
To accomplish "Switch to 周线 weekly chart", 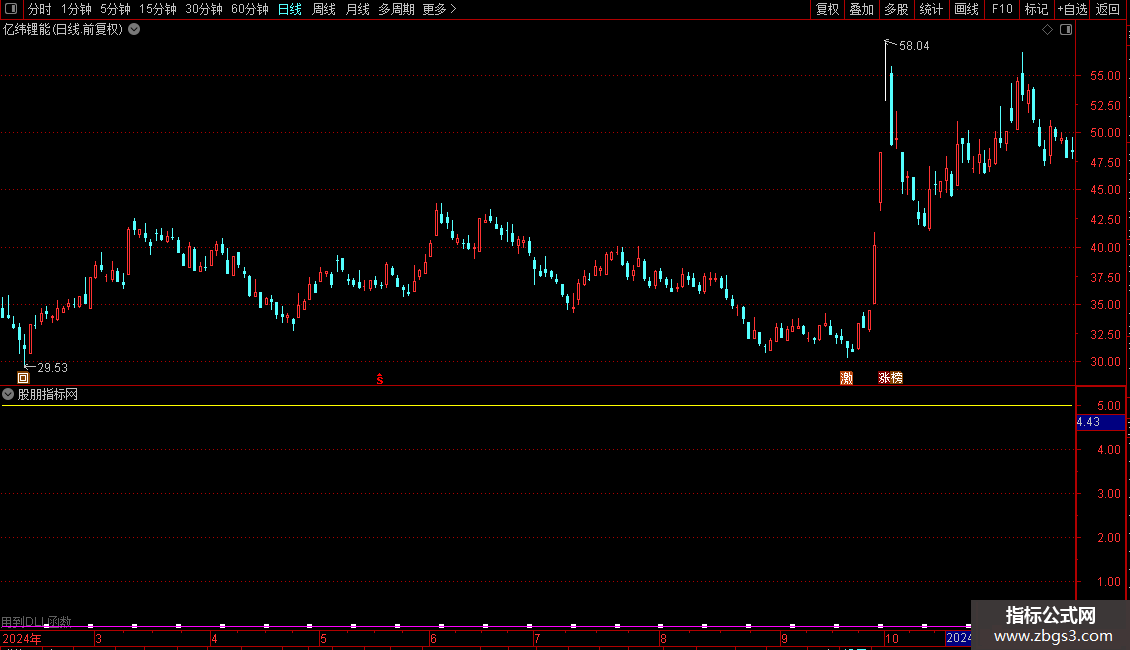I will [x=324, y=9].
